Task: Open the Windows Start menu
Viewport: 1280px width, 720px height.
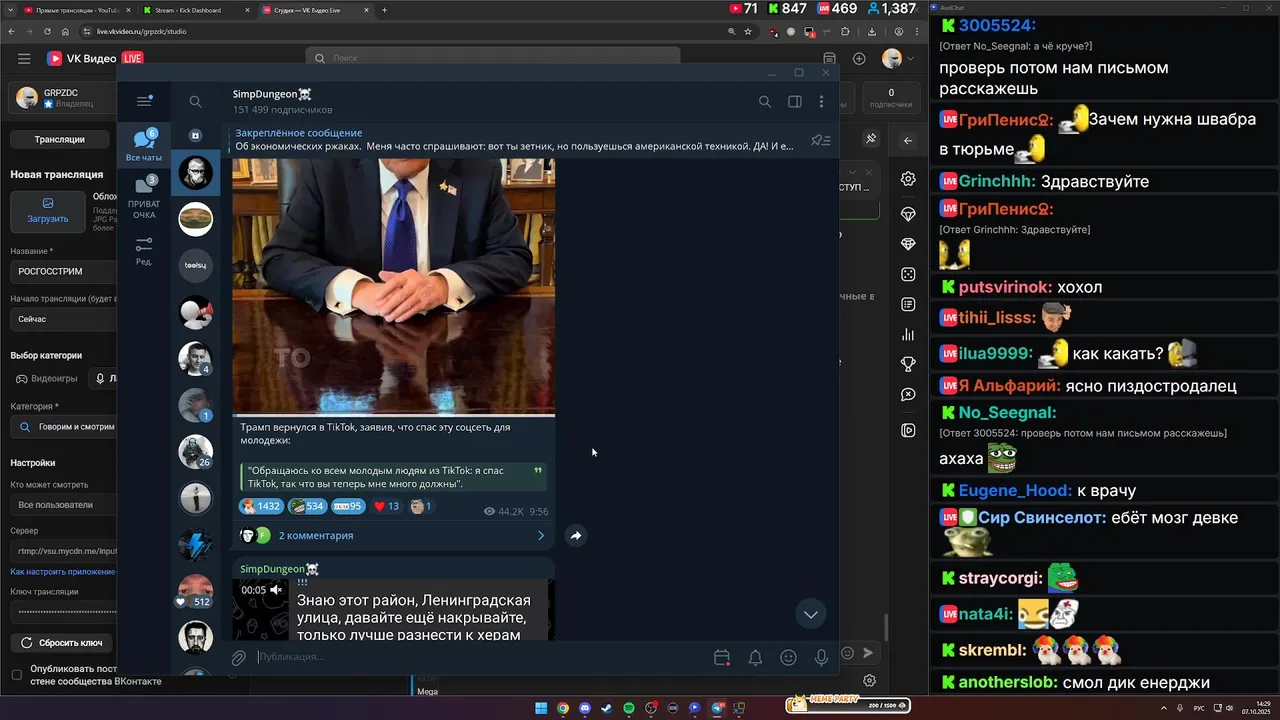Action: tap(541, 708)
